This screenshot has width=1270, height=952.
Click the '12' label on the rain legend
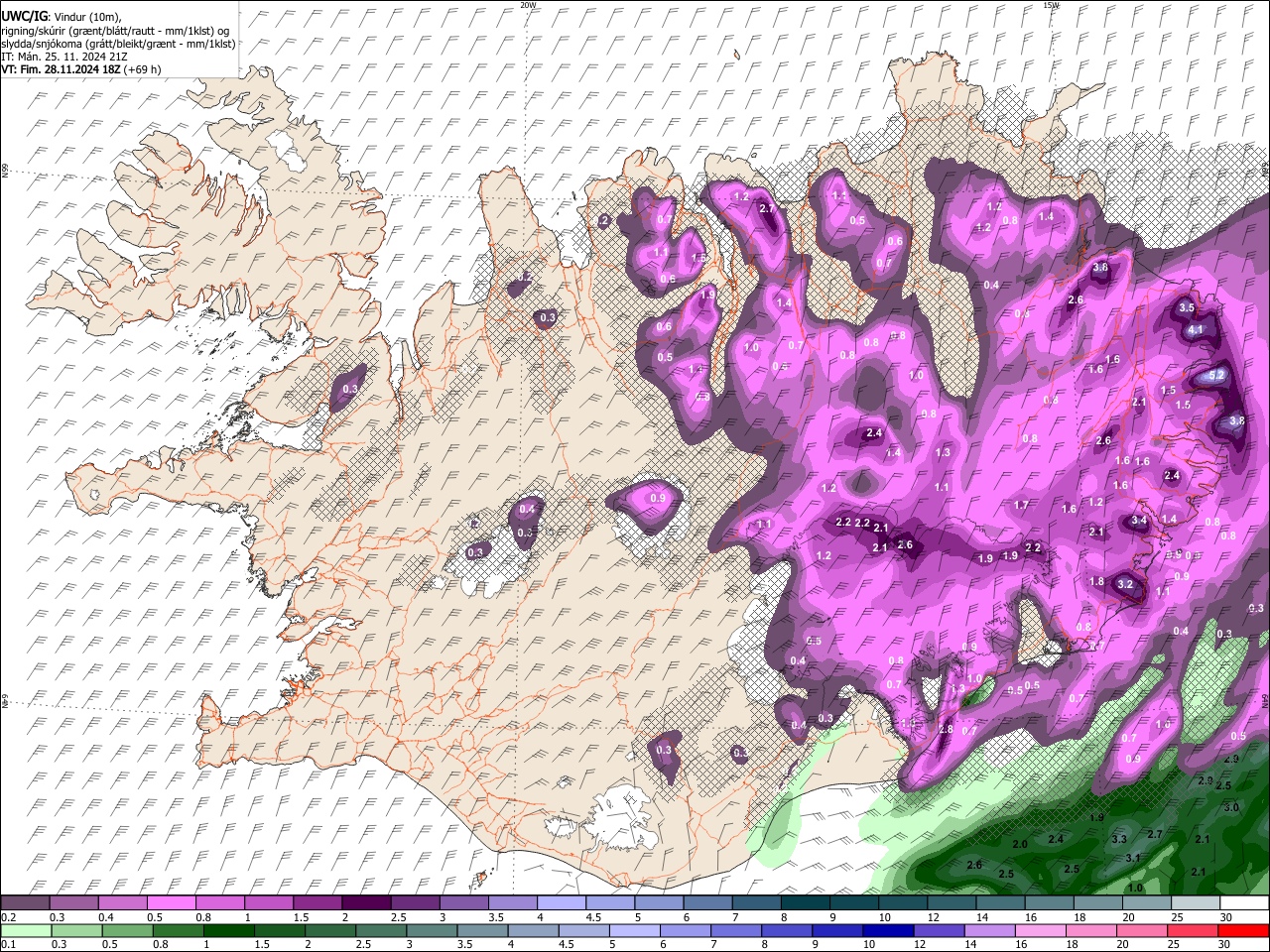point(921,944)
